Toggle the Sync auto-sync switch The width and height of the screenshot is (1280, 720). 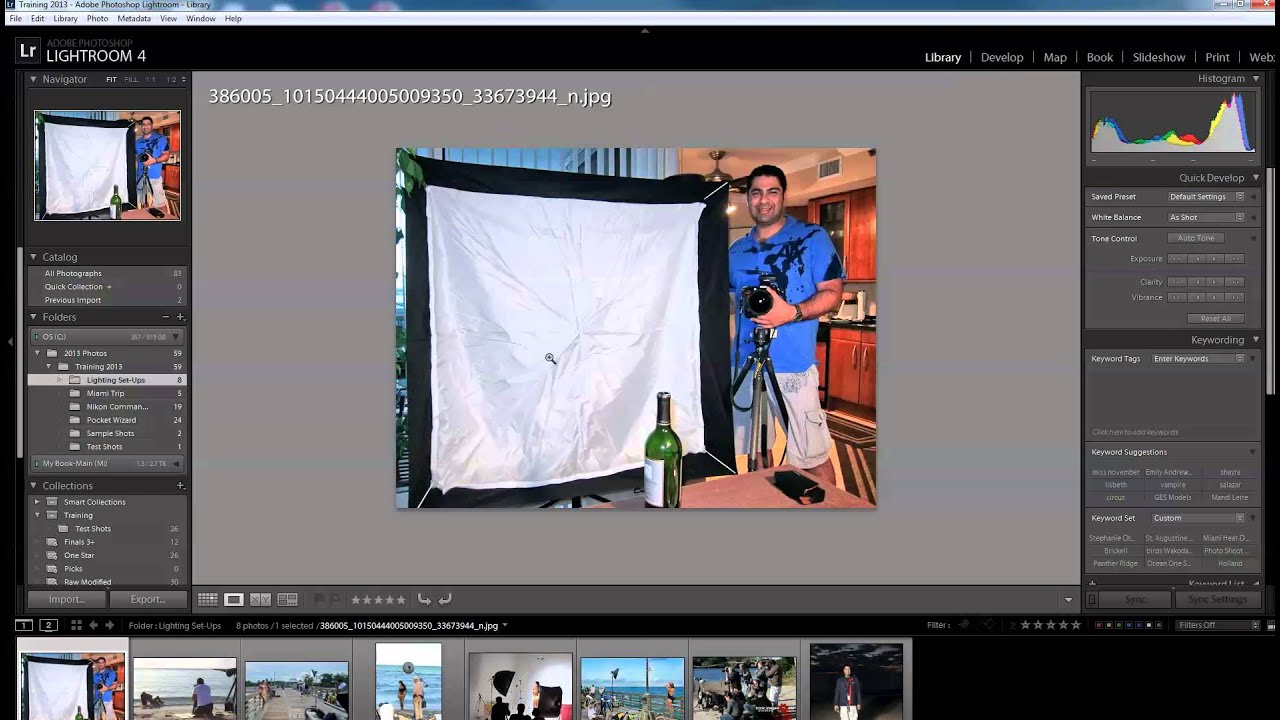[x=1092, y=599]
